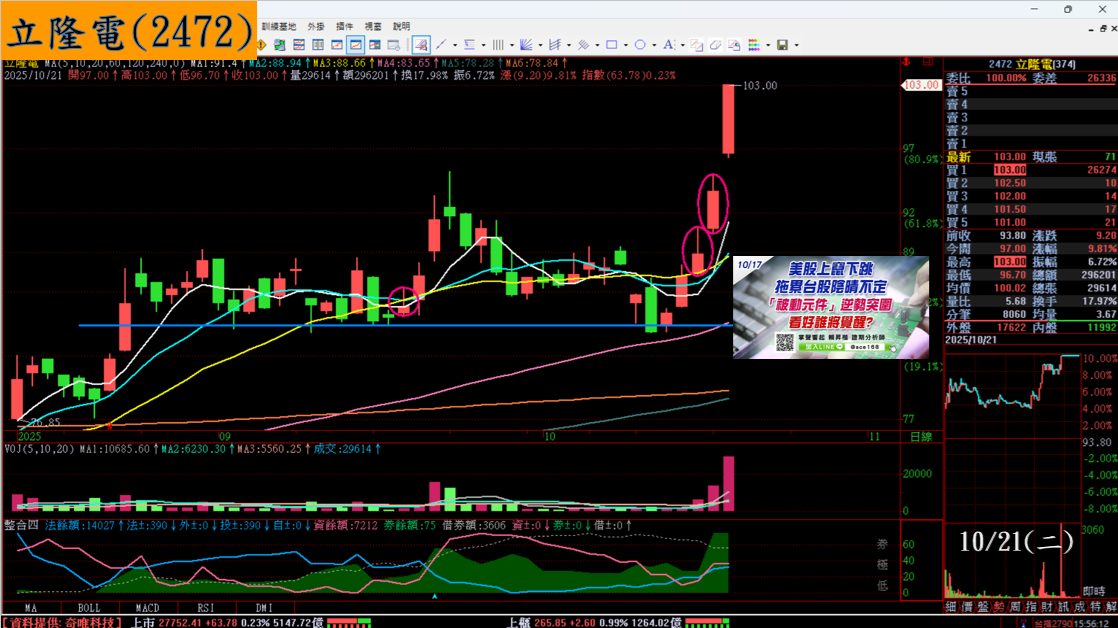This screenshot has width=1118, height=628.
Task: Click the 整合四 indicator panel label
Action: (21, 525)
